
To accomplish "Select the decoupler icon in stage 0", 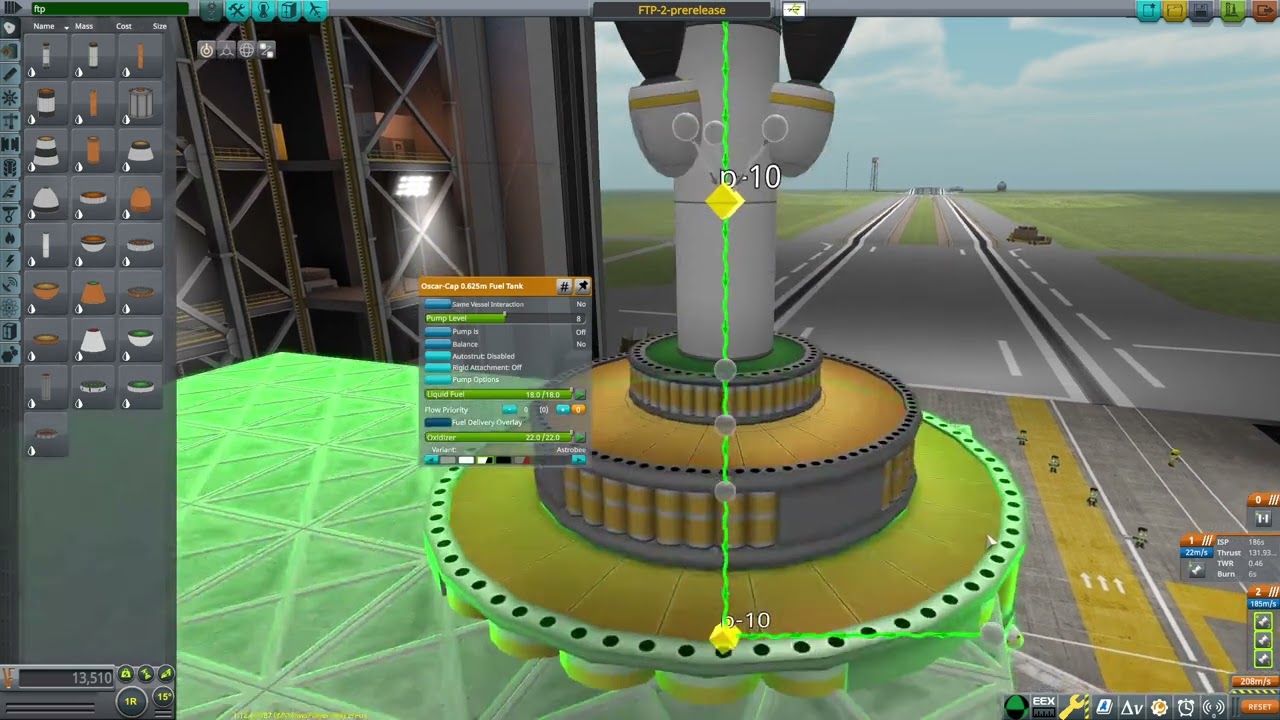I will point(1264,519).
